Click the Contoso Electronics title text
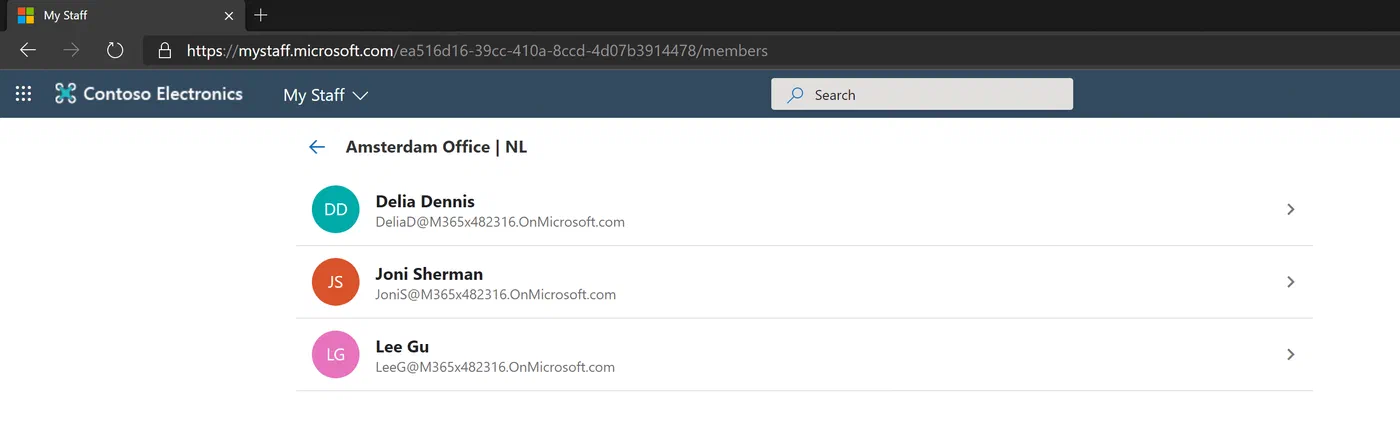The image size is (1400, 427). coord(163,94)
